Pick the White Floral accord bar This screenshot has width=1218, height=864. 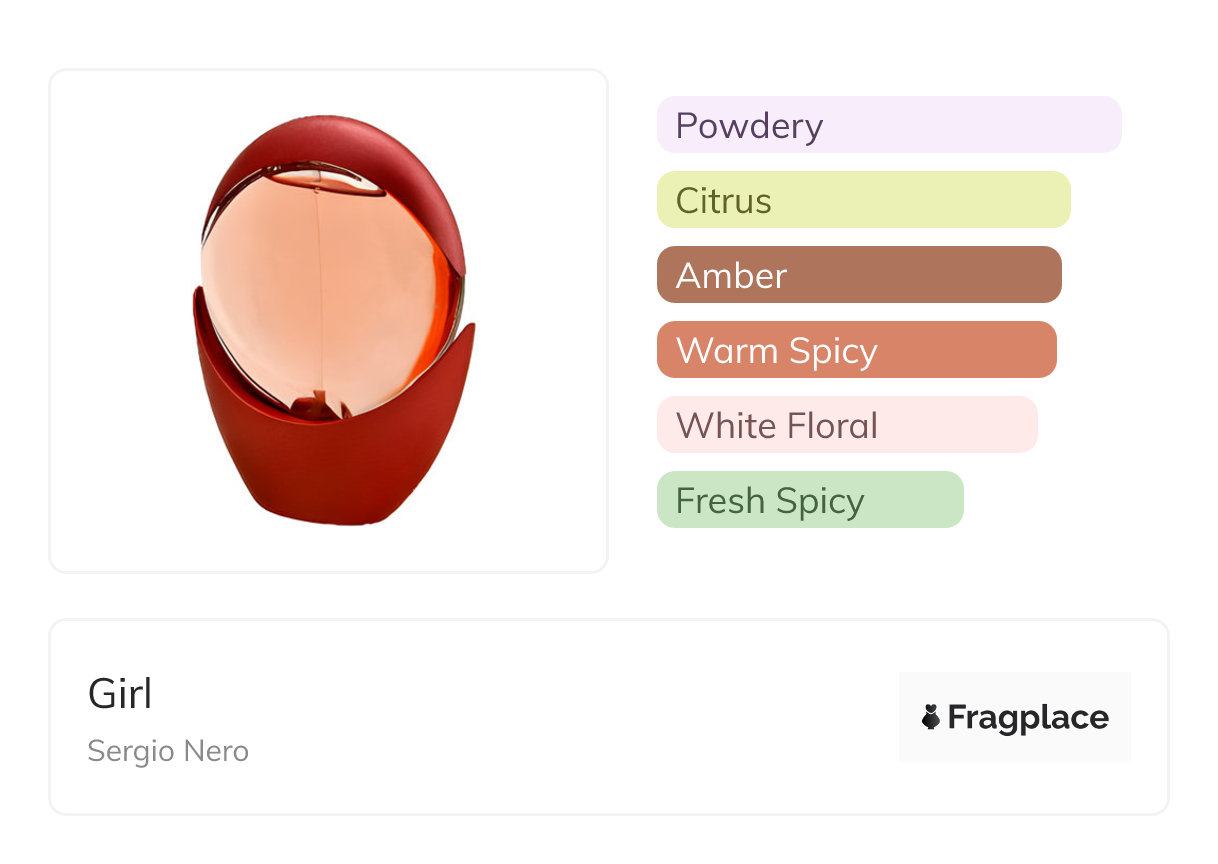(x=847, y=425)
